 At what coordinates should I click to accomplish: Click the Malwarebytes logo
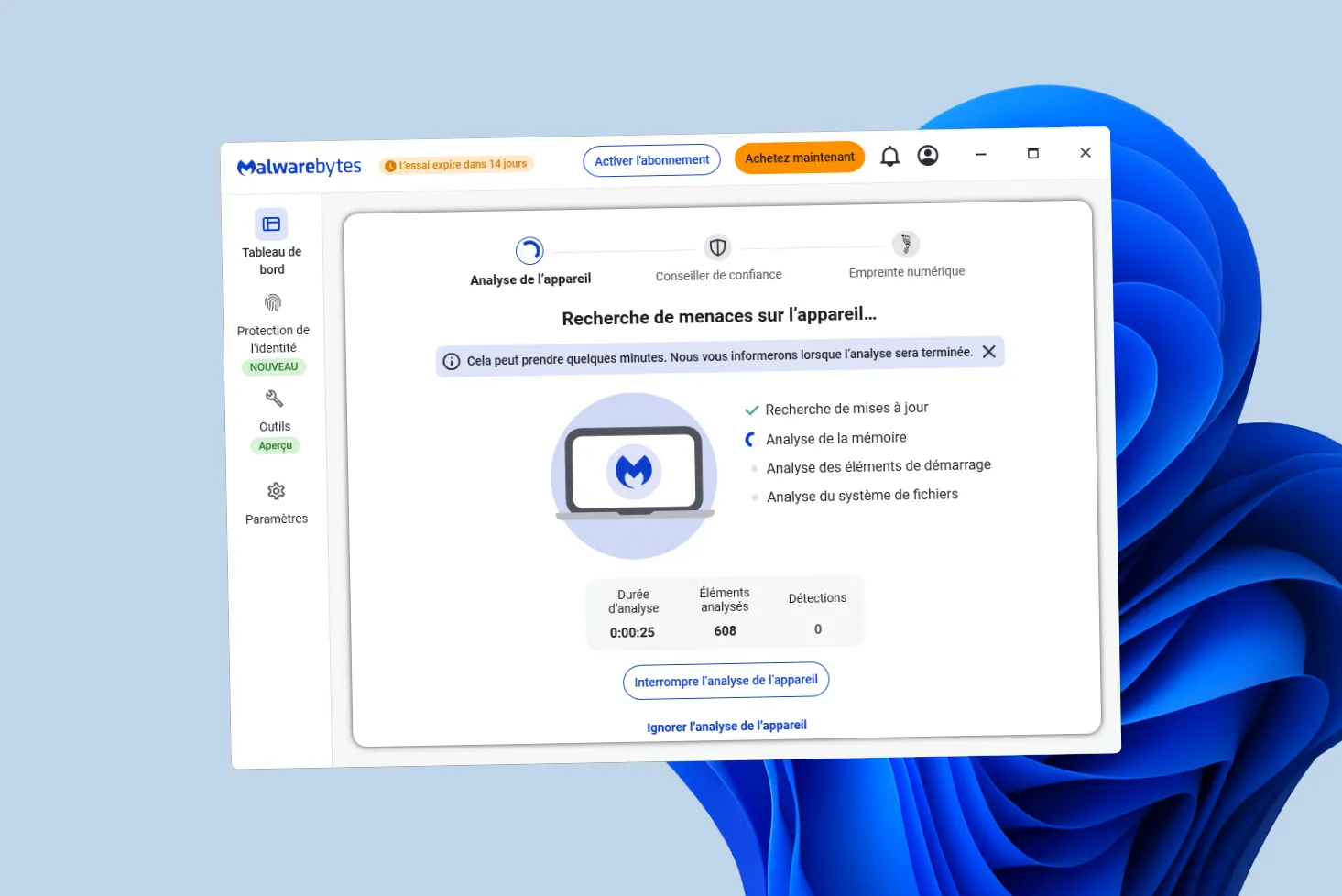(299, 167)
